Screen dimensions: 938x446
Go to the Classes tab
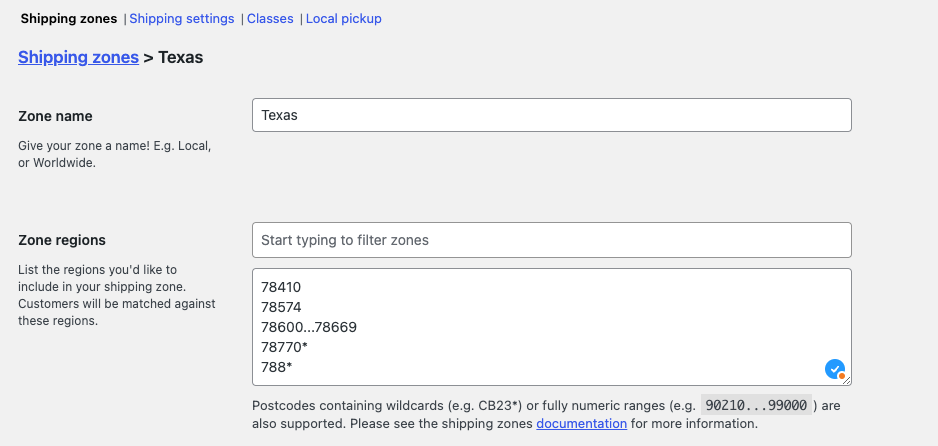[x=270, y=19]
